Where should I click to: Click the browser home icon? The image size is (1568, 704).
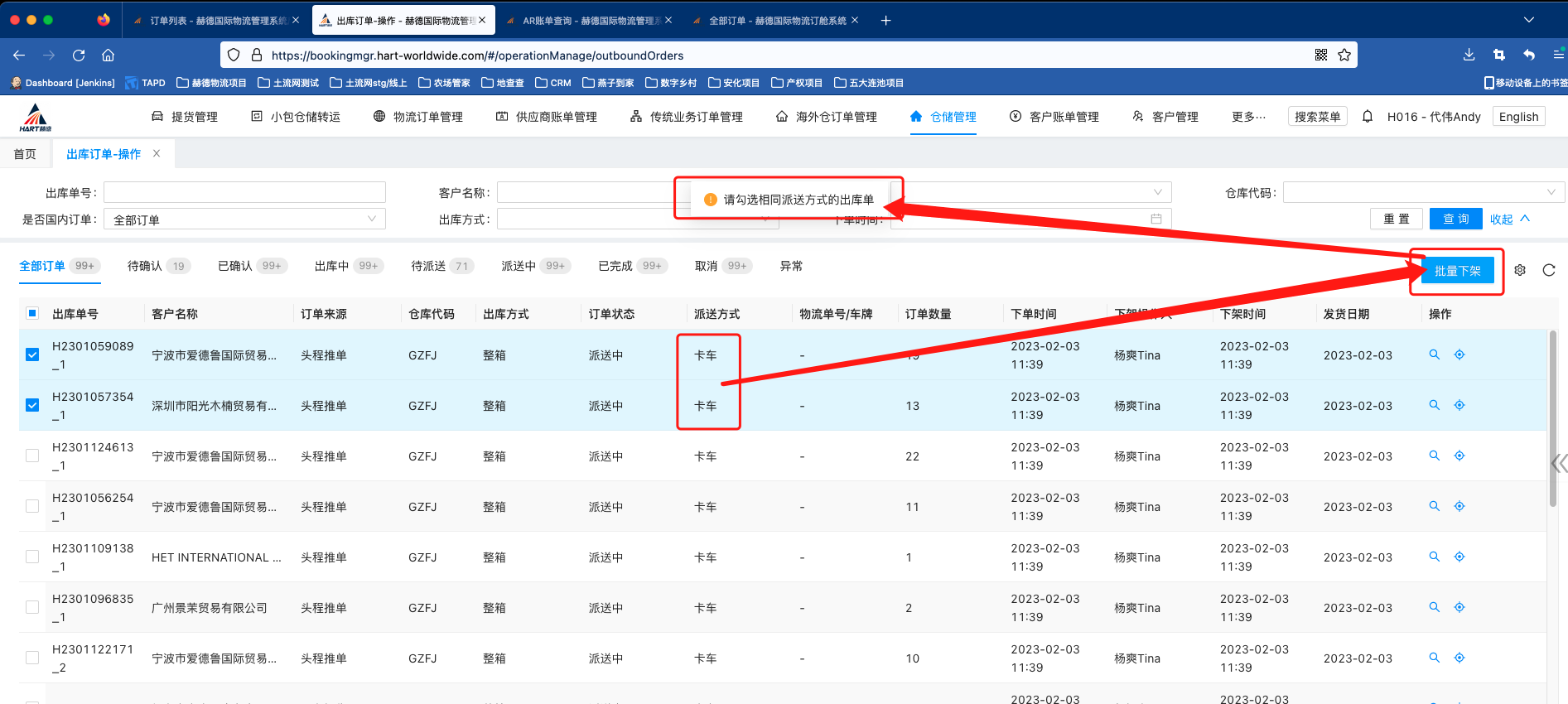108,55
